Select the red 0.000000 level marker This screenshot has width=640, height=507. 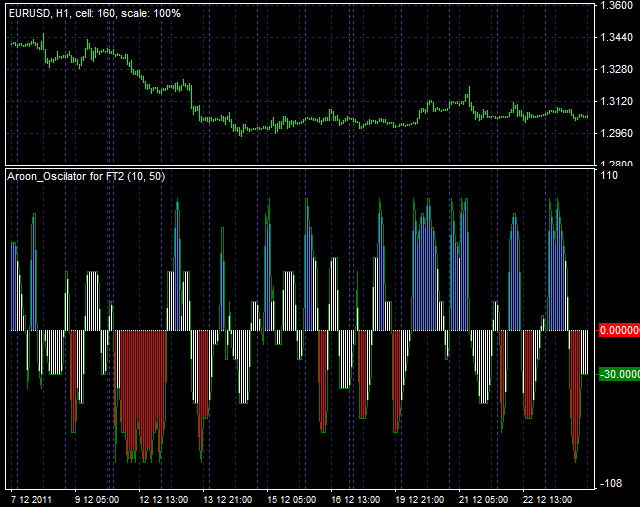pos(619,330)
